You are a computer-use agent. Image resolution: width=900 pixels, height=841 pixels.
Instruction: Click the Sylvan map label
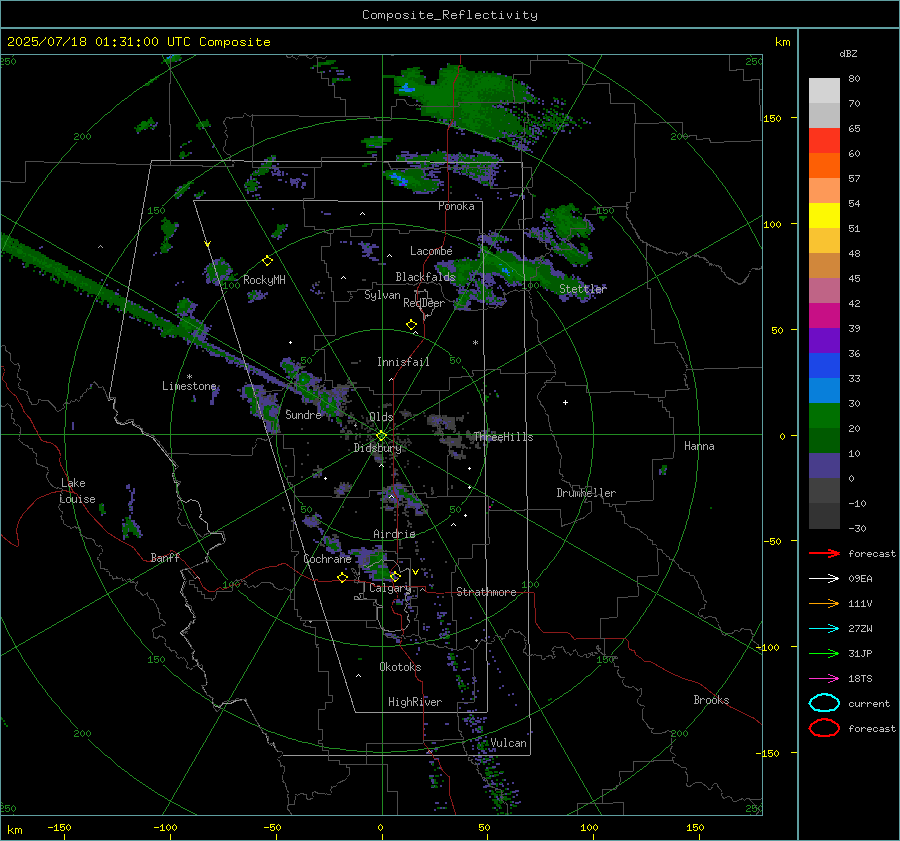[x=382, y=295]
